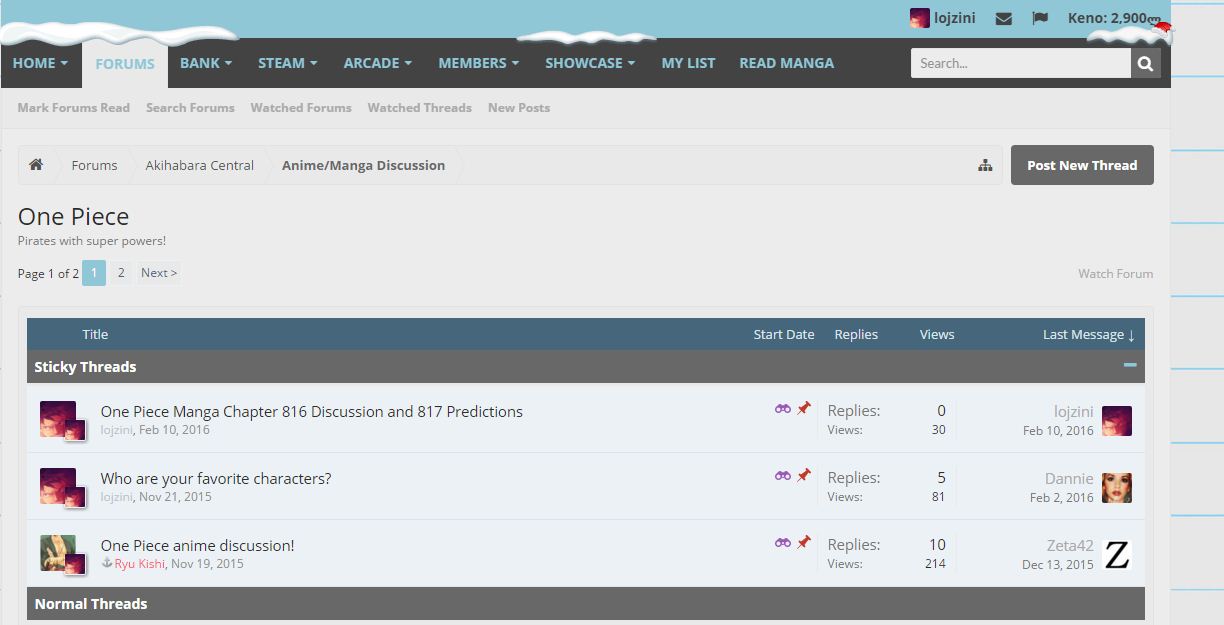The height and width of the screenshot is (625, 1224).
Task: Expand the HOME menu dropdown
Action: (41, 63)
